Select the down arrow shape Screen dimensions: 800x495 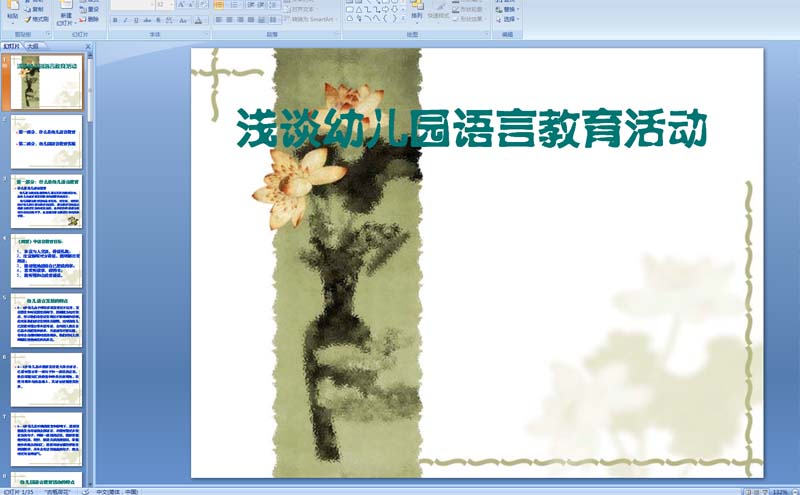click(x=394, y=10)
